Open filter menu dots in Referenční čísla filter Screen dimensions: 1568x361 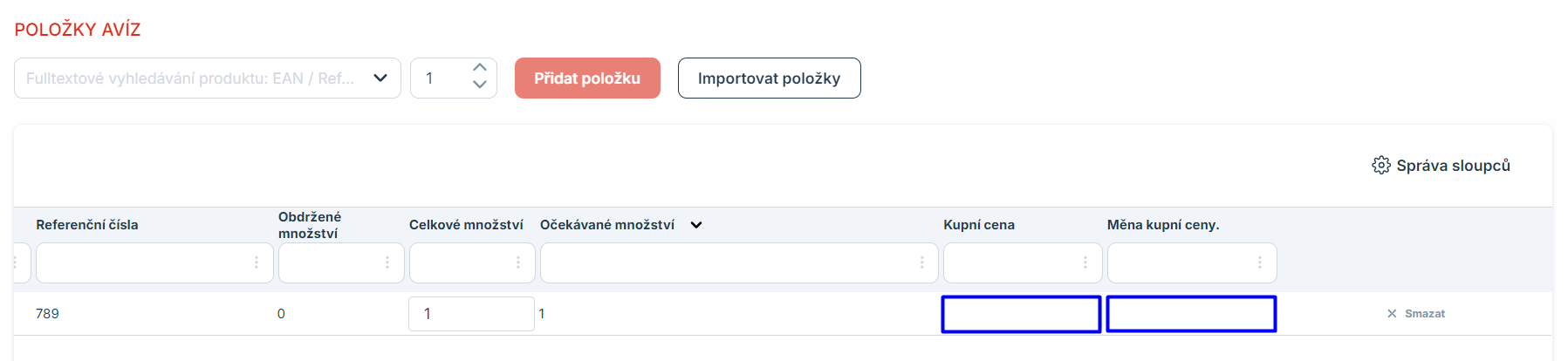256,262
